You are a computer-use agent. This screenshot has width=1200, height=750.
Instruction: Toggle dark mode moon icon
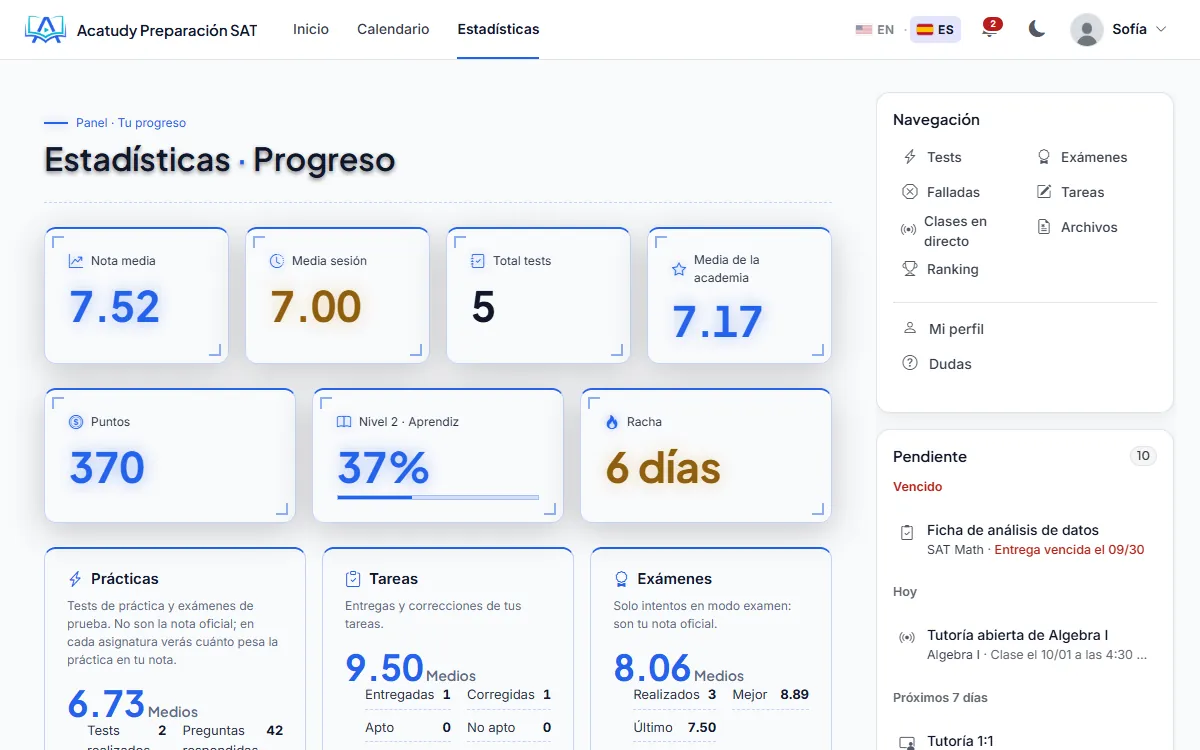click(1037, 29)
